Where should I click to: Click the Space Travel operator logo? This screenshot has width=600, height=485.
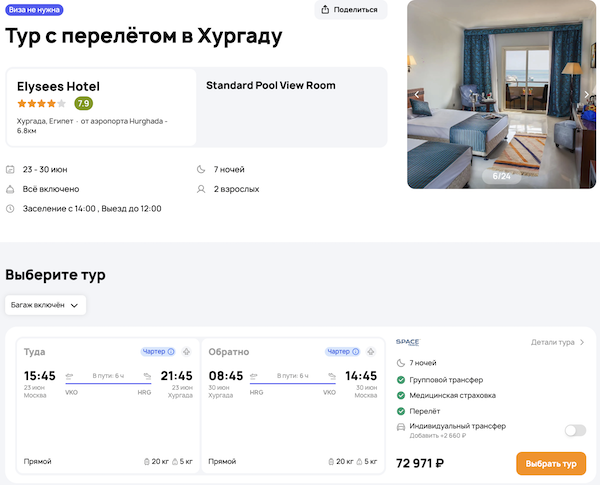[x=407, y=342]
